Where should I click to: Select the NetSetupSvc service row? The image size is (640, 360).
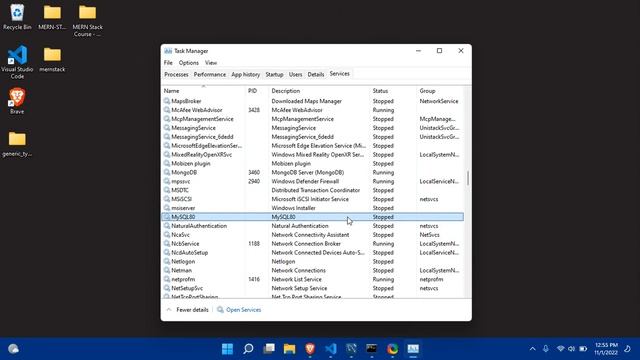click(x=313, y=288)
